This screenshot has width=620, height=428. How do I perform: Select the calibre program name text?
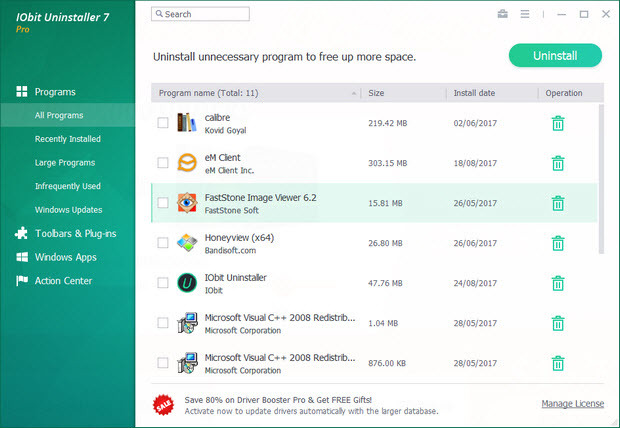point(217,117)
